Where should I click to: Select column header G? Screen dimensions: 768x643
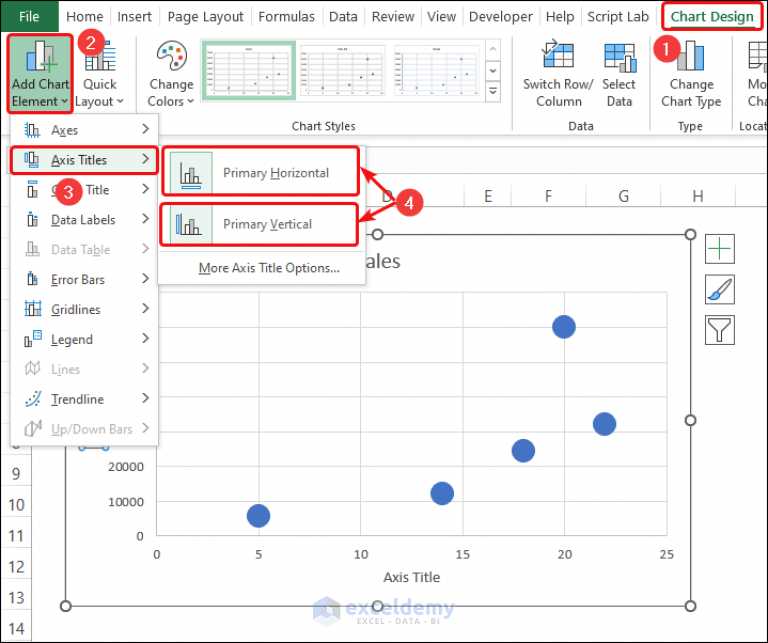[623, 196]
